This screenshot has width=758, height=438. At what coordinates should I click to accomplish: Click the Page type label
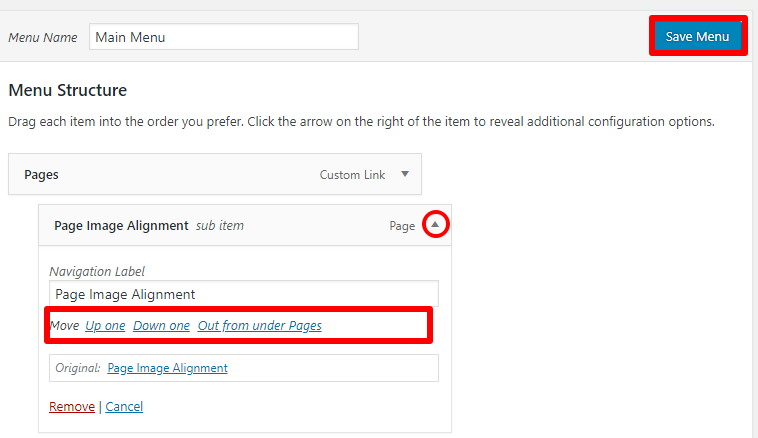tap(402, 226)
